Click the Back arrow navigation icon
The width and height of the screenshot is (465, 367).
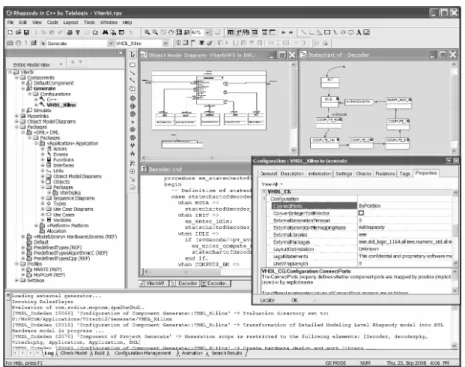coord(283,32)
